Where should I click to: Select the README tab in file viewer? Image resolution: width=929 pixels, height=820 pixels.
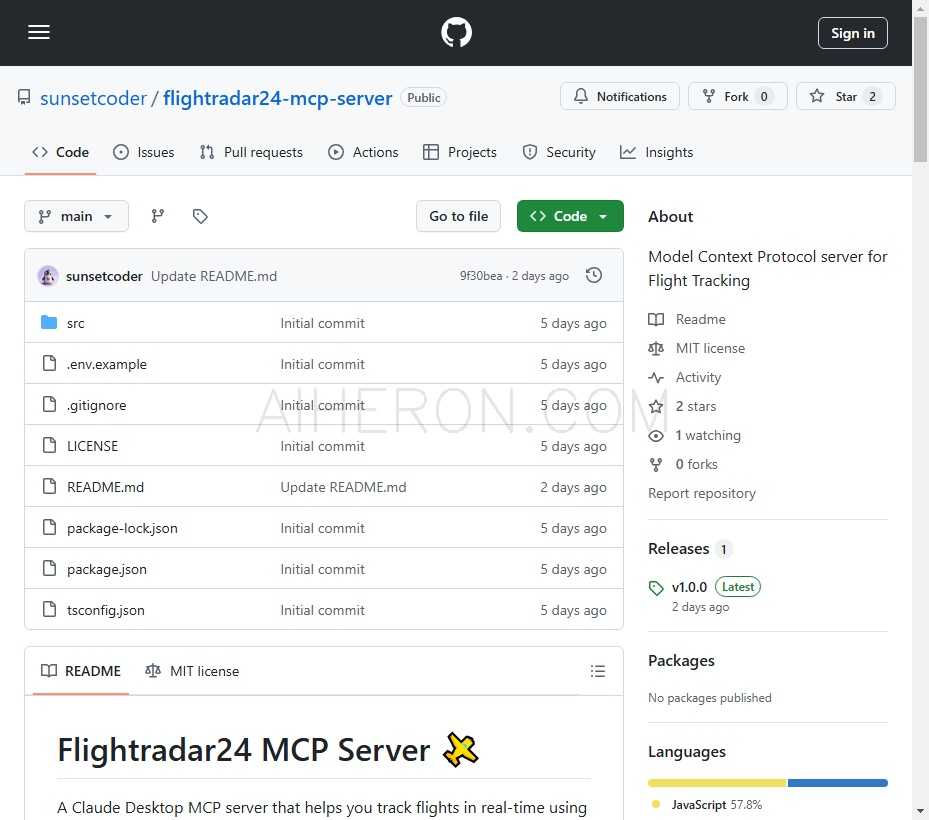pos(81,671)
